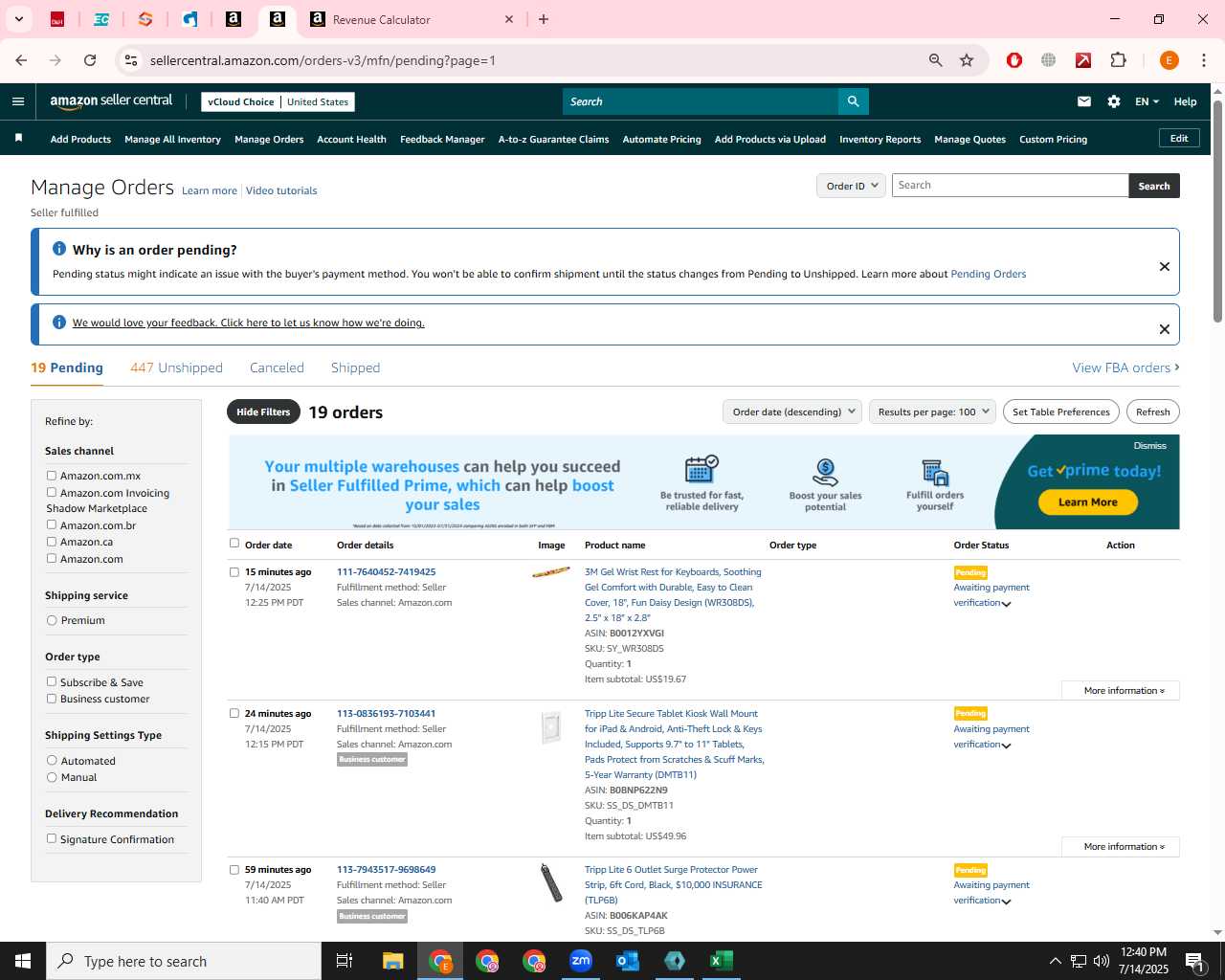Open Excel from the taskbar
Image resolution: width=1225 pixels, height=980 pixels.
click(722, 961)
